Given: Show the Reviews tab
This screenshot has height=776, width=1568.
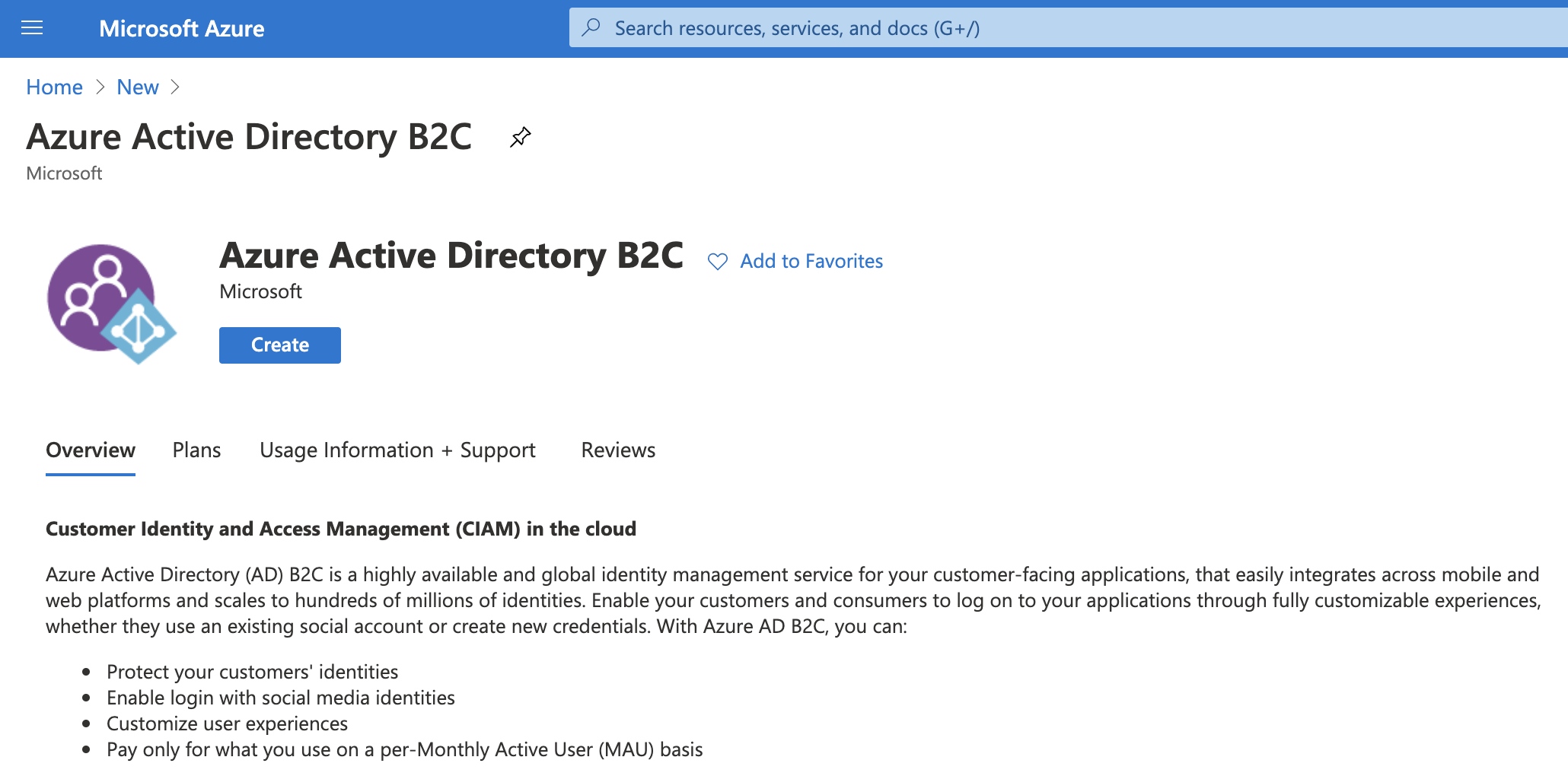Looking at the screenshot, I should coord(617,450).
